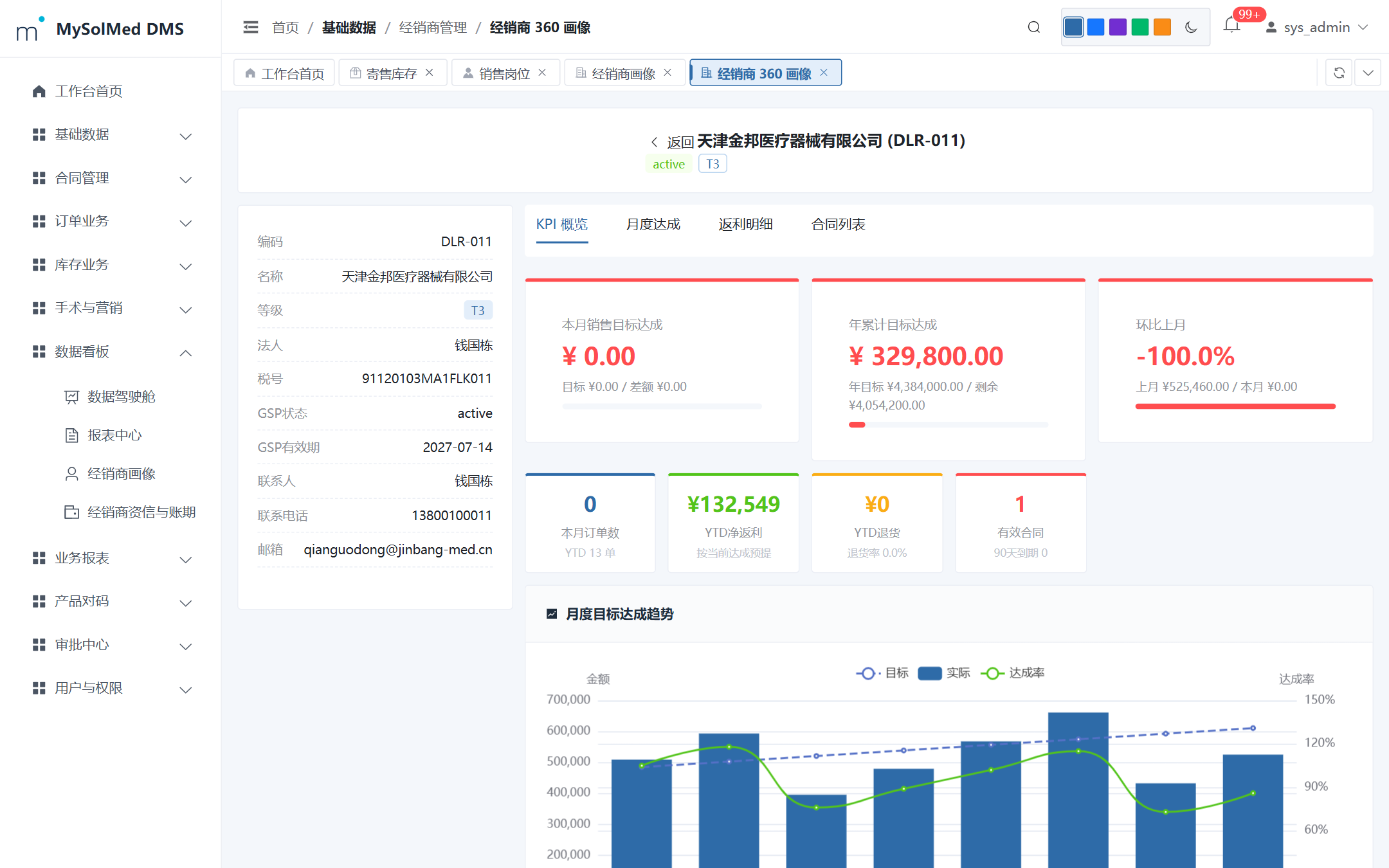Click the 返回 back link
The height and width of the screenshot is (868, 1389).
673,142
